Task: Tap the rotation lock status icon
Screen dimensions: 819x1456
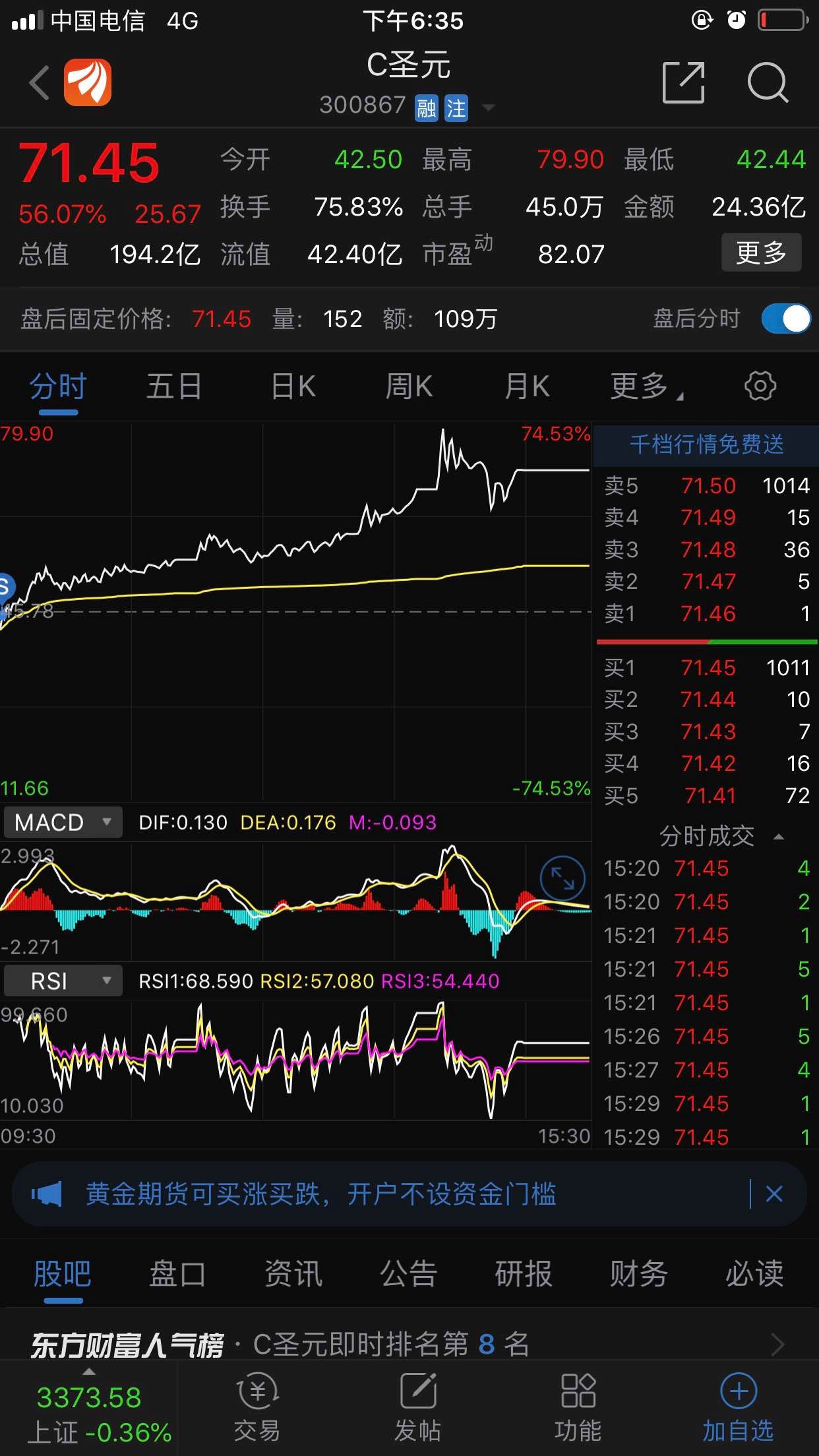Action: click(x=702, y=20)
